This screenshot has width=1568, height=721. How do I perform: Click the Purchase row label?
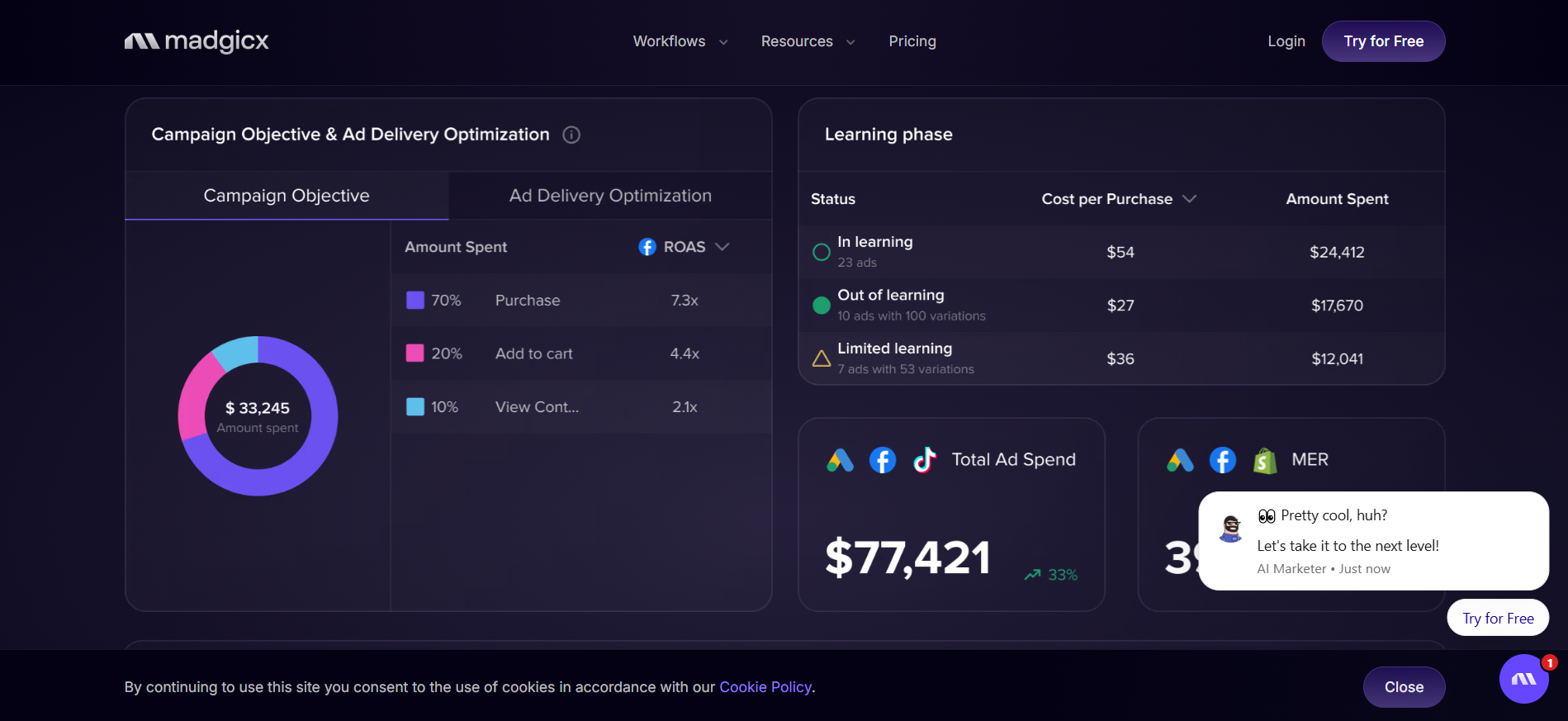click(x=528, y=301)
